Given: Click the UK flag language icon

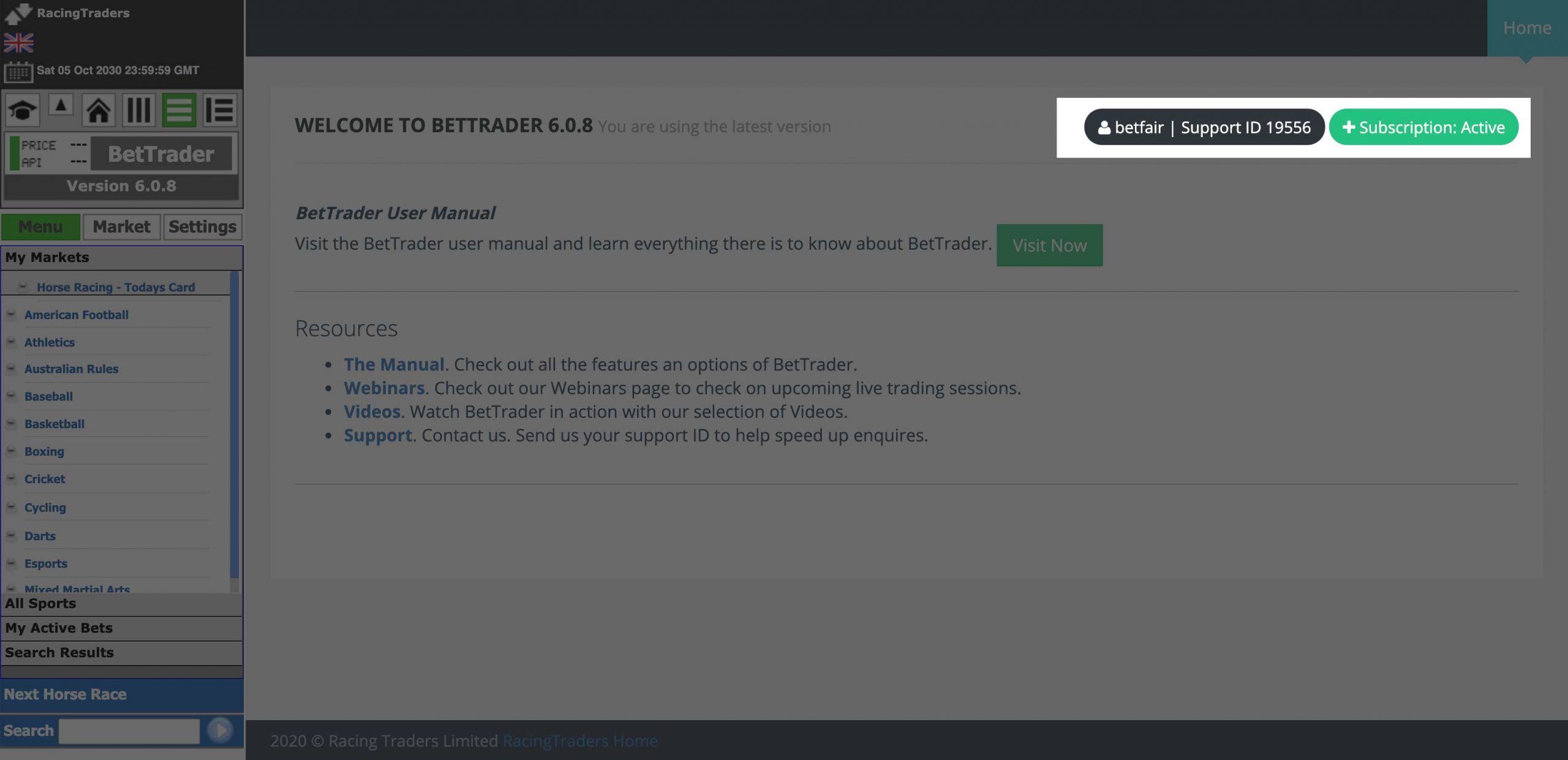Looking at the screenshot, I should coord(17,43).
